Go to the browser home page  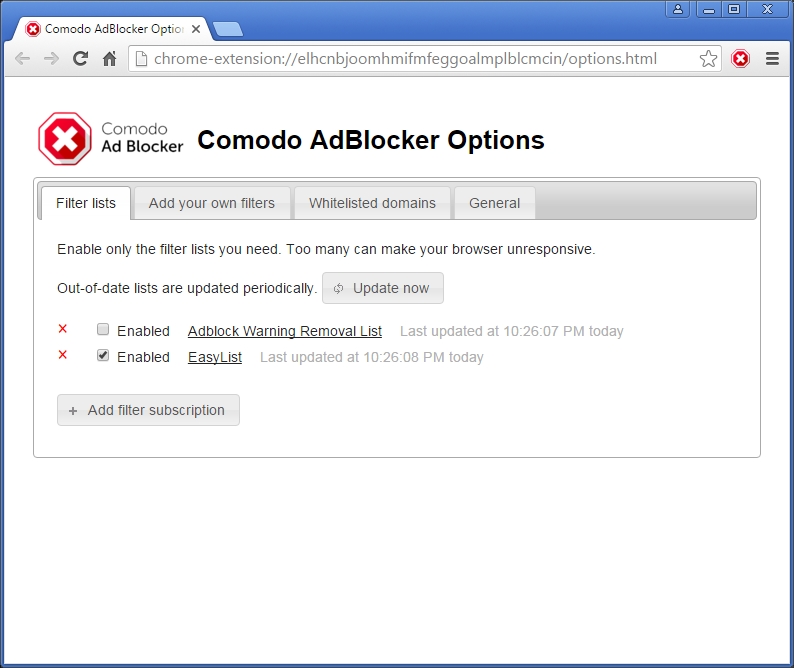pos(110,59)
